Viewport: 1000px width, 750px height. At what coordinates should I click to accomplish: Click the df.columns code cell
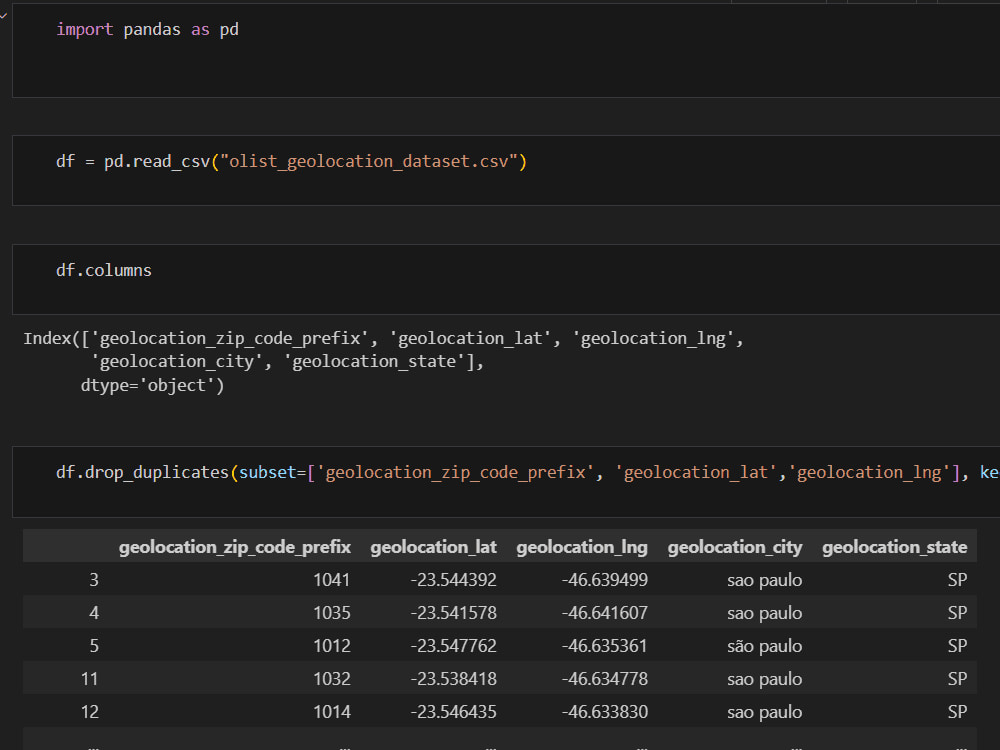(506, 279)
